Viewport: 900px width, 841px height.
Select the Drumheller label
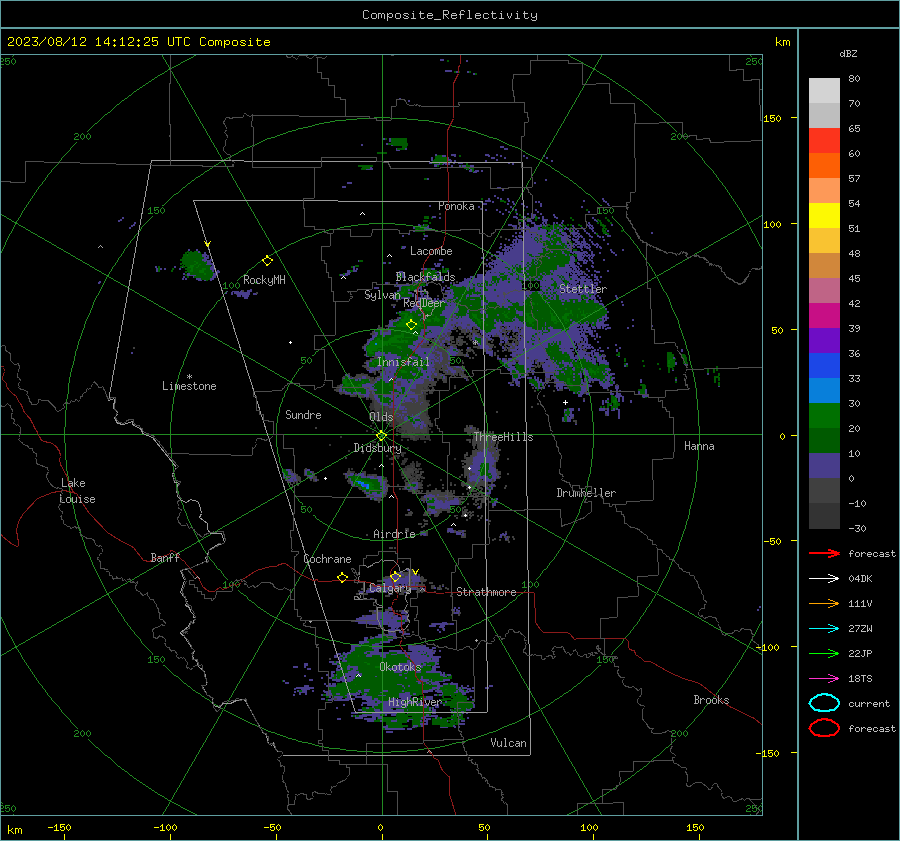[586, 493]
